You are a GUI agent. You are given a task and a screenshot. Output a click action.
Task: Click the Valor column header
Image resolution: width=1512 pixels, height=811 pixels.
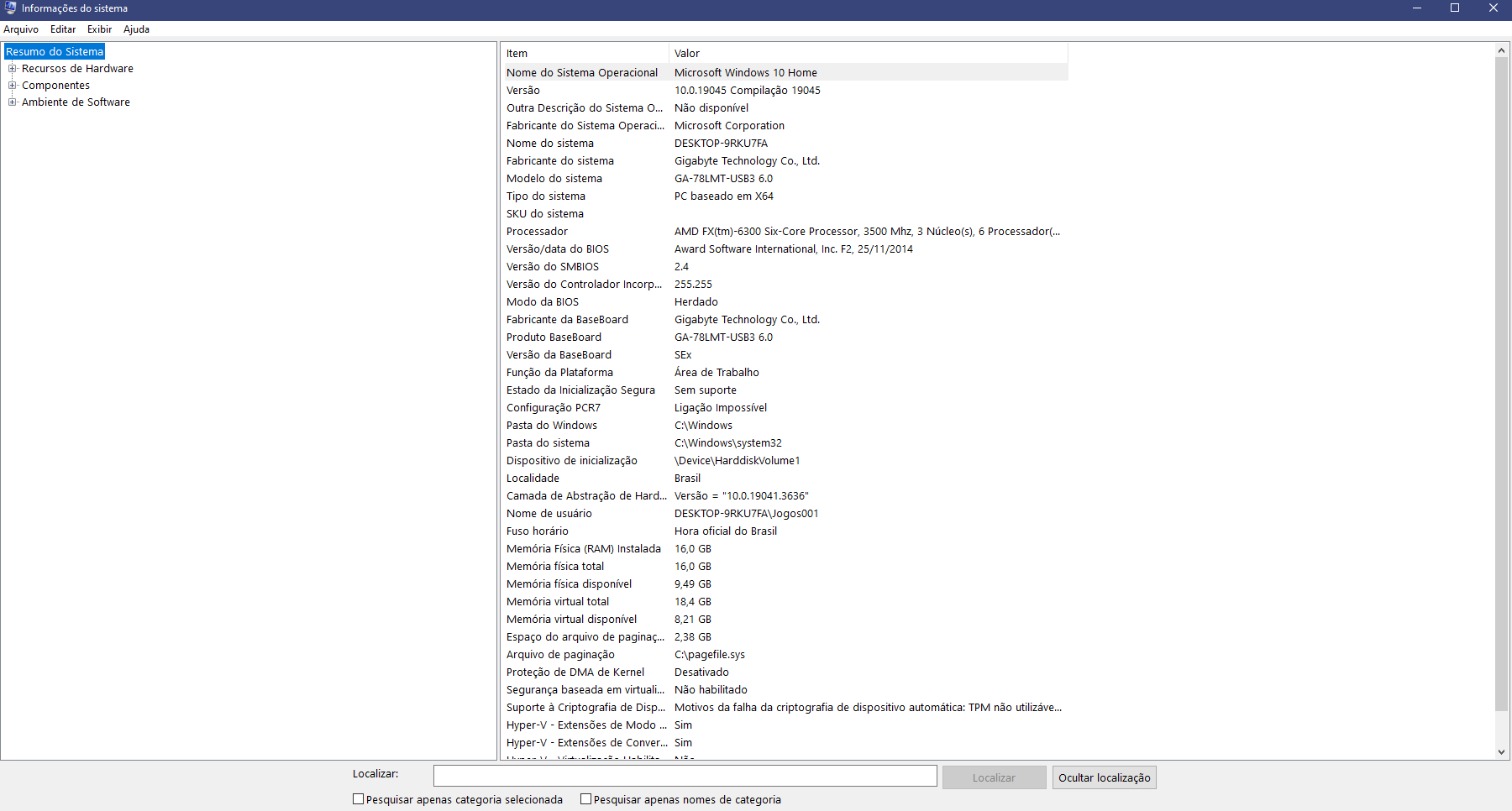(869, 54)
